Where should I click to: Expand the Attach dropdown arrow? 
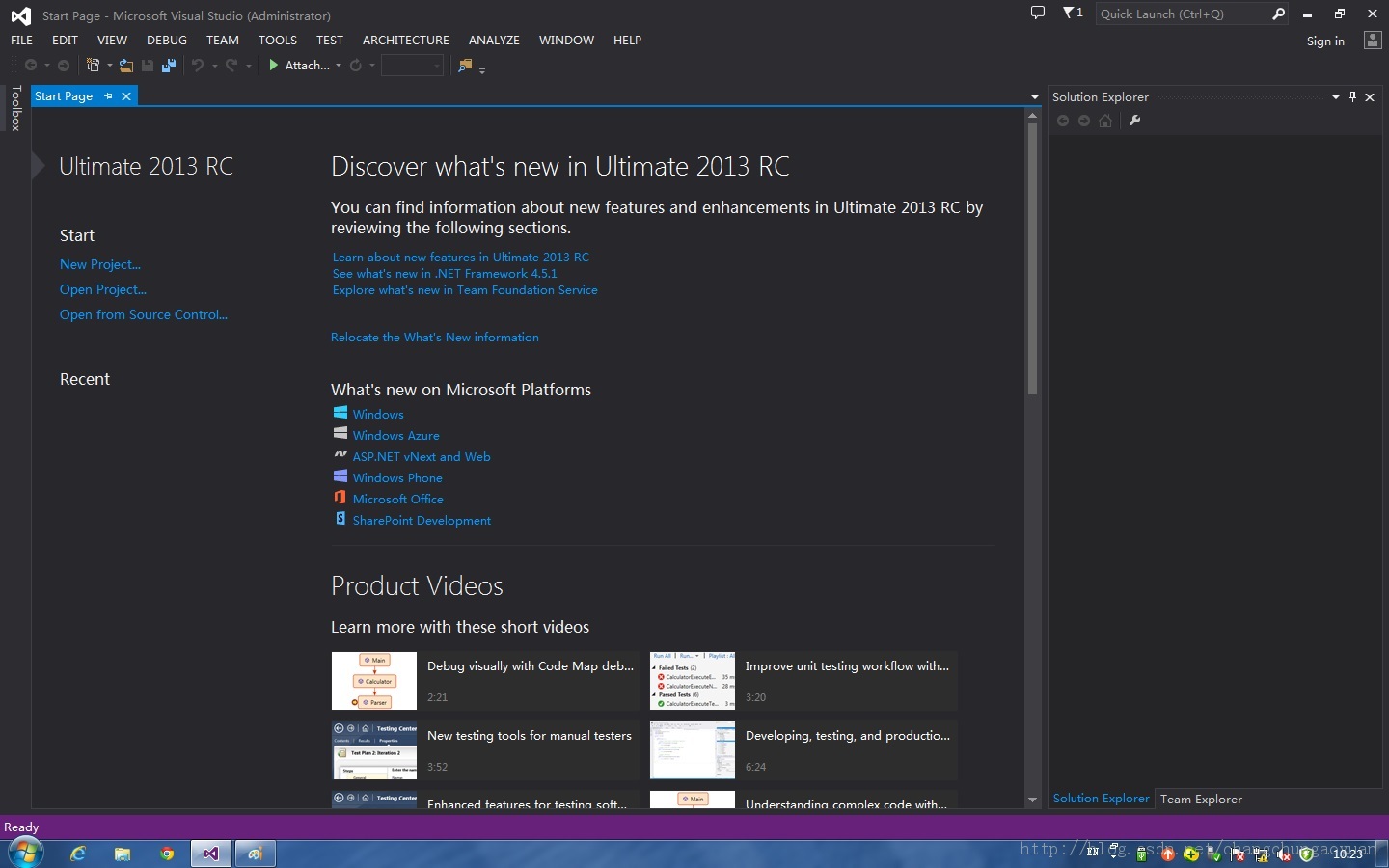(339, 66)
